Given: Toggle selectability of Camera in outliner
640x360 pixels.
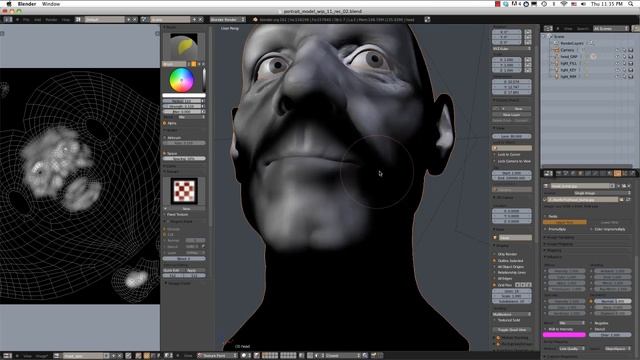Looking at the screenshot, I should [x=624, y=50].
